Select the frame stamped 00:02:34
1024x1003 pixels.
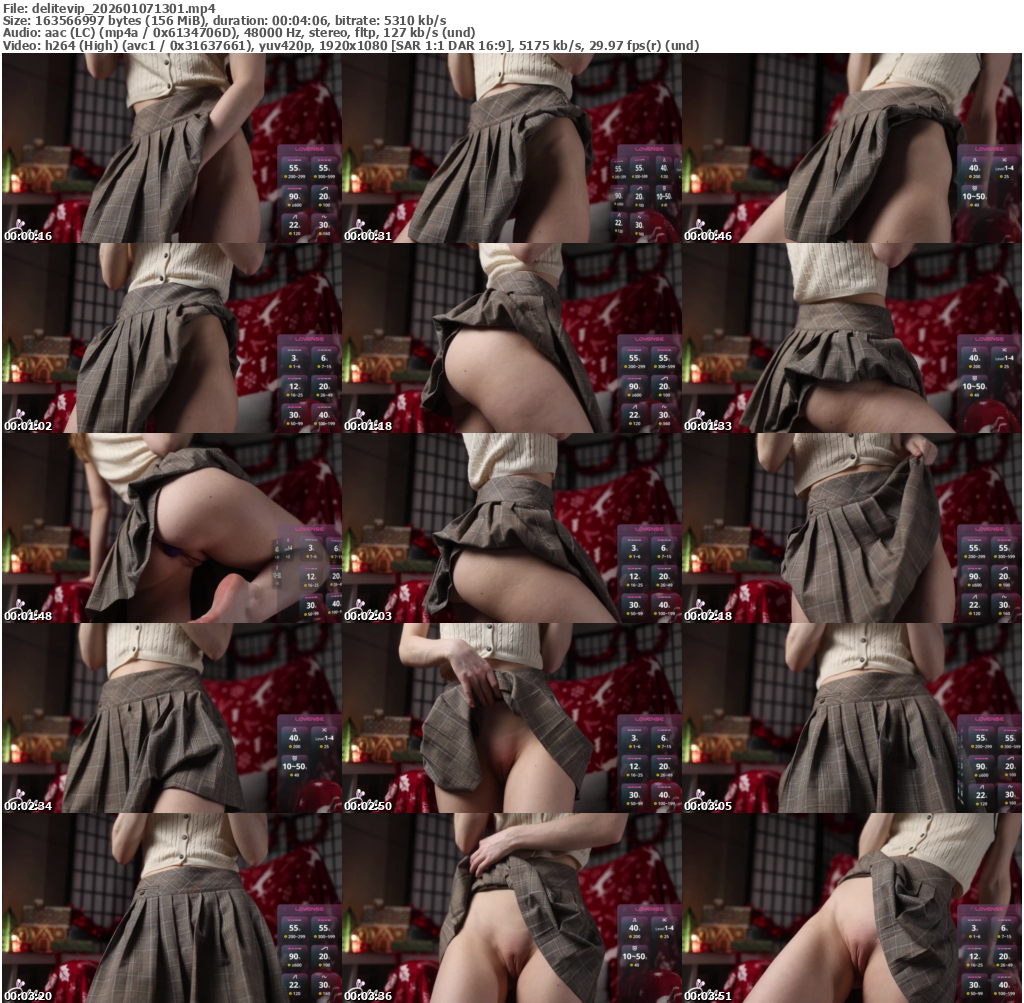click(171, 718)
